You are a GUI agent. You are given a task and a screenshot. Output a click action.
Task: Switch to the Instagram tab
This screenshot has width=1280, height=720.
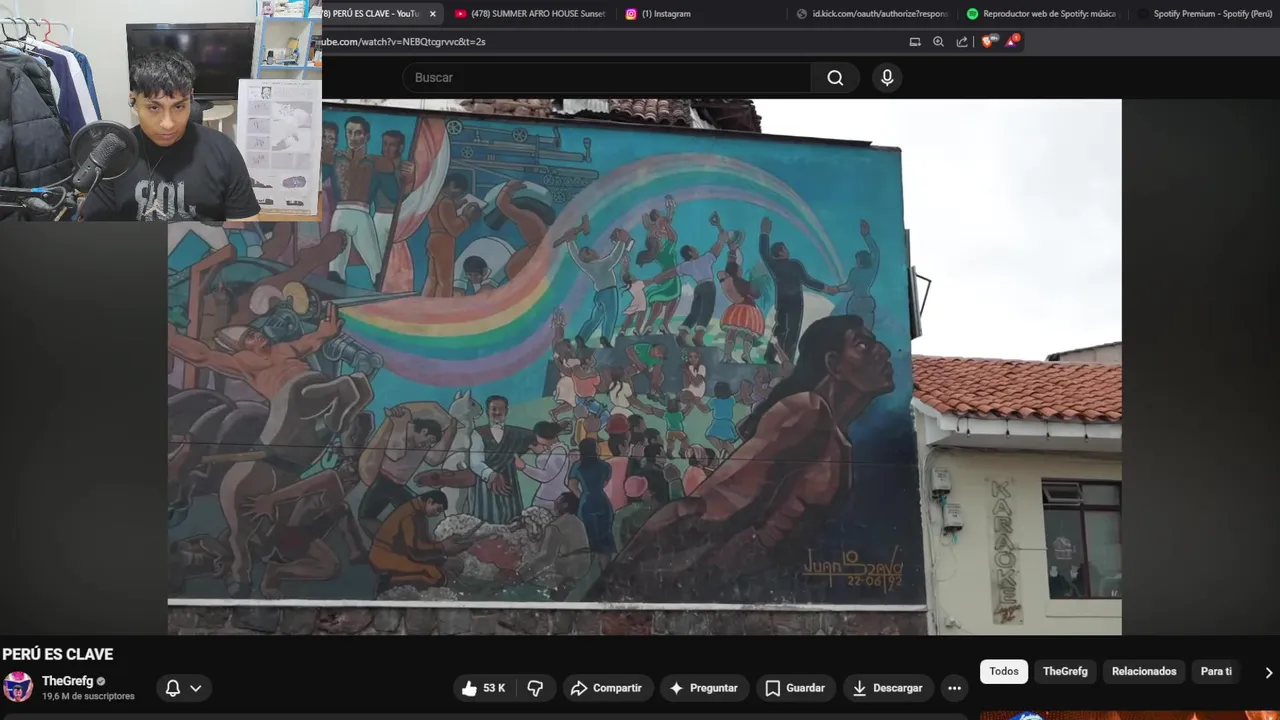[702, 14]
